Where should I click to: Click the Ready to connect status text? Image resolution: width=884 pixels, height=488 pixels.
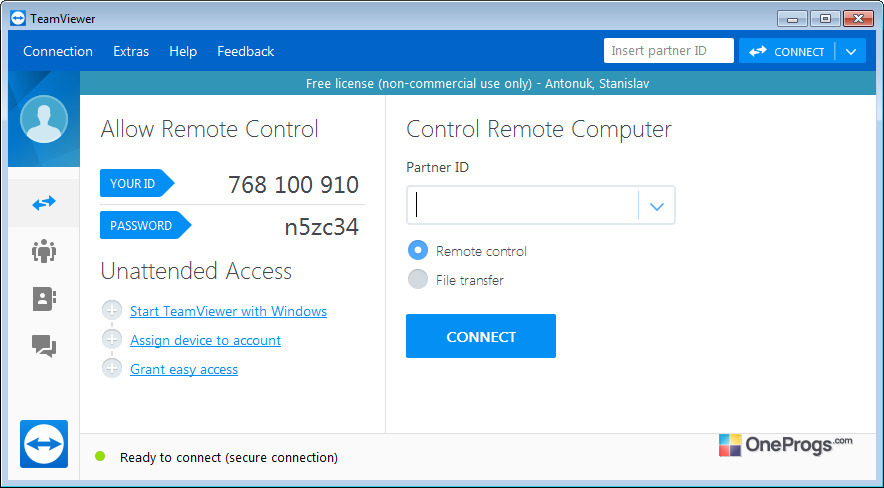tap(229, 457)
